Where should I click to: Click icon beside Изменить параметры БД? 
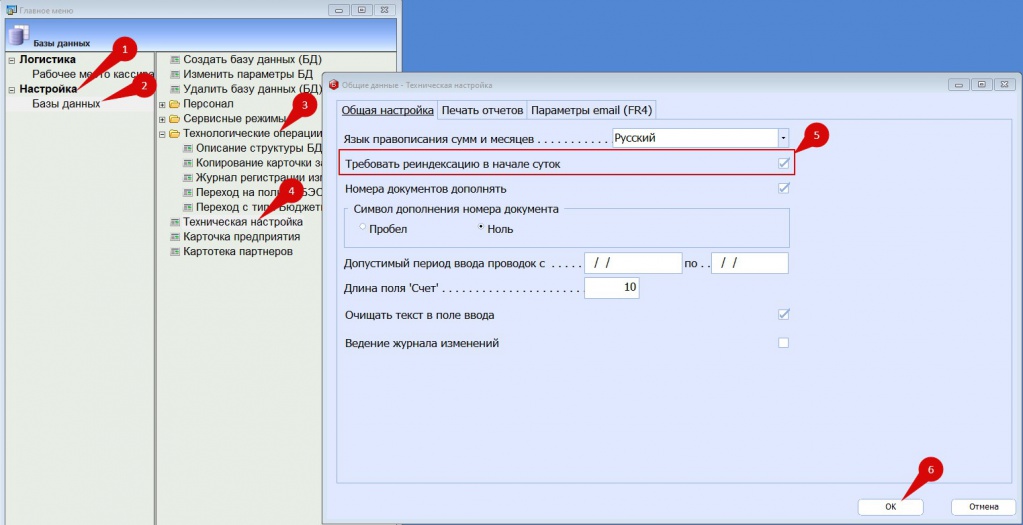click(x=175, y=74)
